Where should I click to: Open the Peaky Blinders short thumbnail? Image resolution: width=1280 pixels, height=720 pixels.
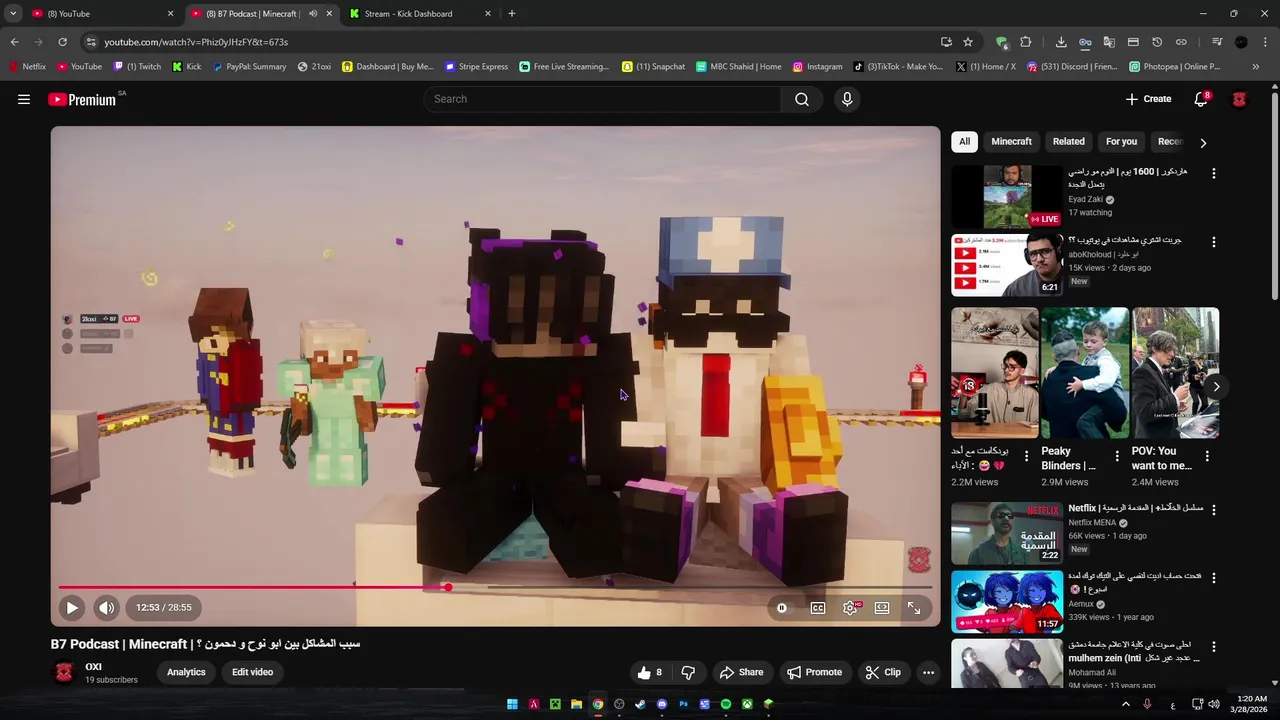(x=1085, y=373)
